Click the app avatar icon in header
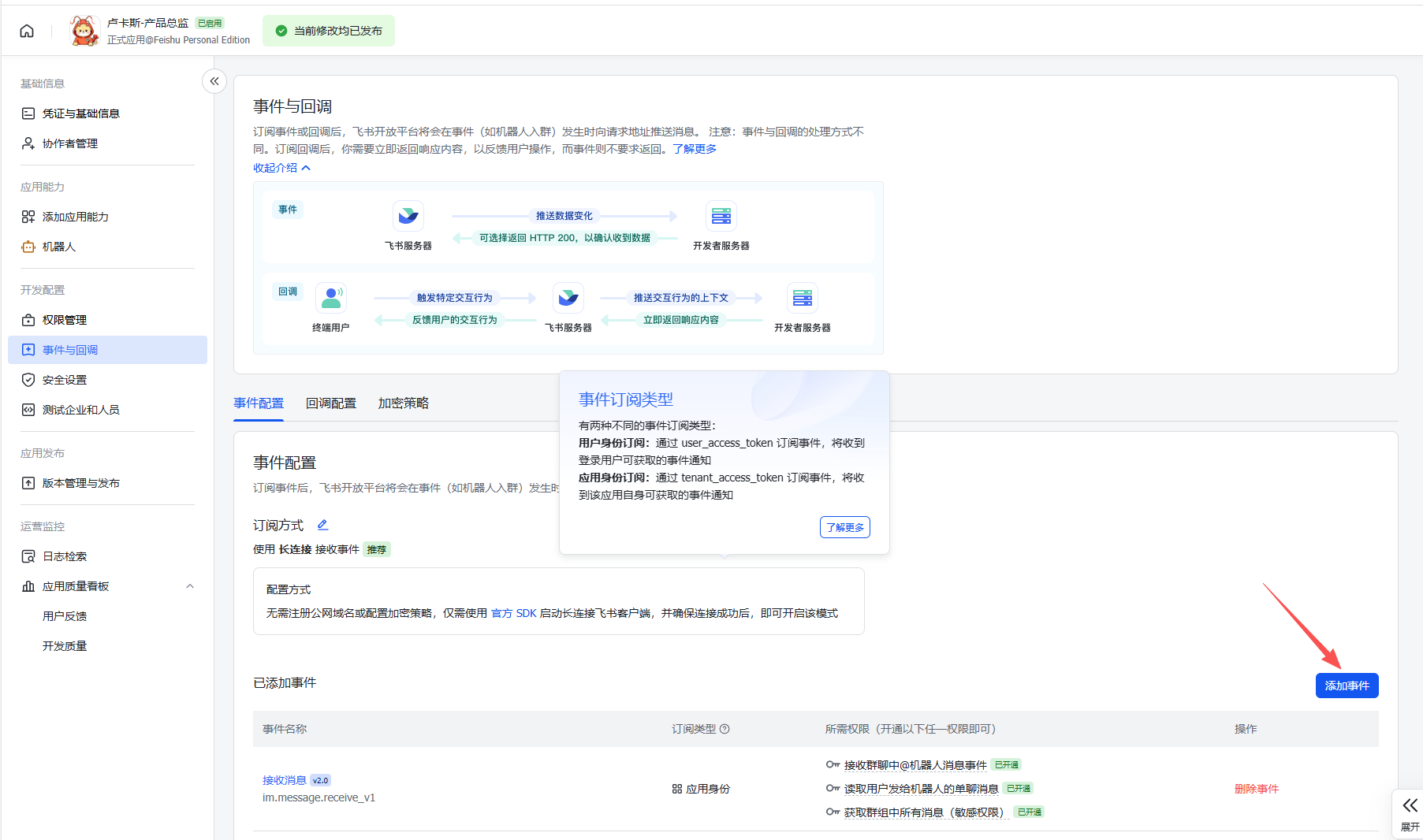The width and height of the screenshot is (1423, 840). click(84, 31)
